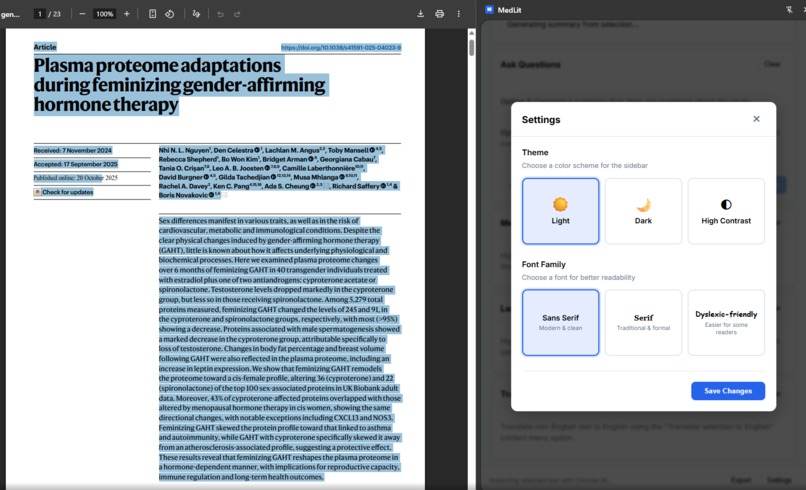Open the PDF viewer more options menu
806x490 pixels.
click(459, 14)
